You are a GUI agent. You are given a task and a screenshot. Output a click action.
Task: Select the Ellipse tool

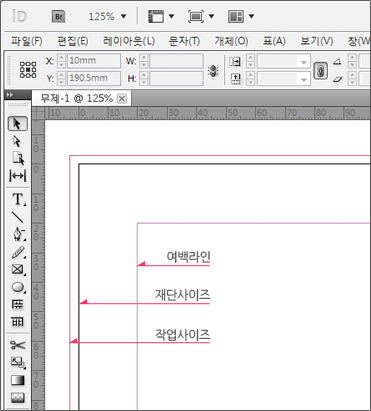(x=18, y=287)
